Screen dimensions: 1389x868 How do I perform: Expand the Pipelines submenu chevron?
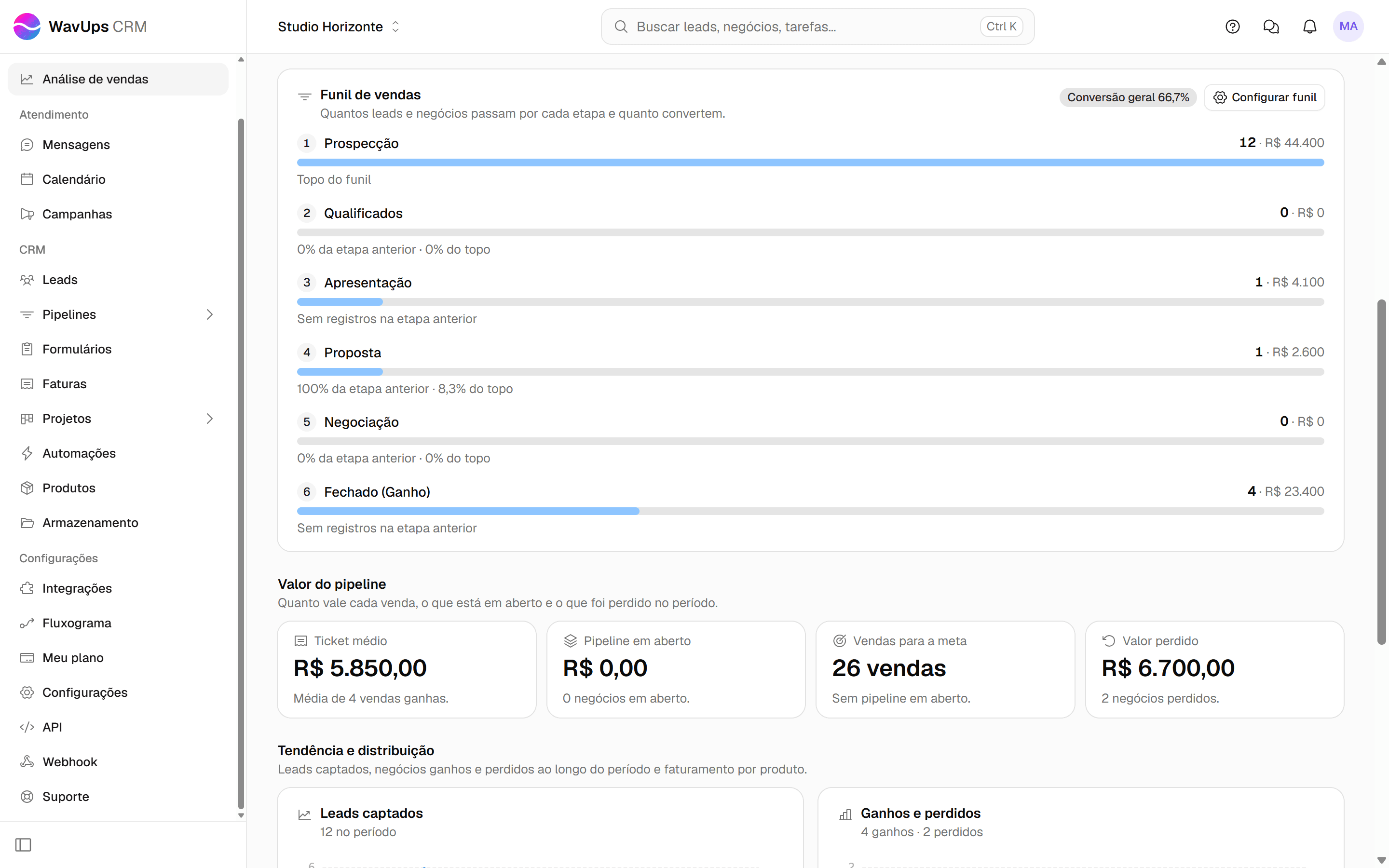[x=209, y=314]
